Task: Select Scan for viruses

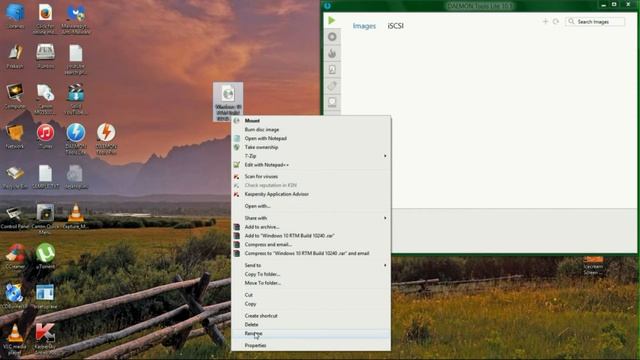Action: coord(311,176)
